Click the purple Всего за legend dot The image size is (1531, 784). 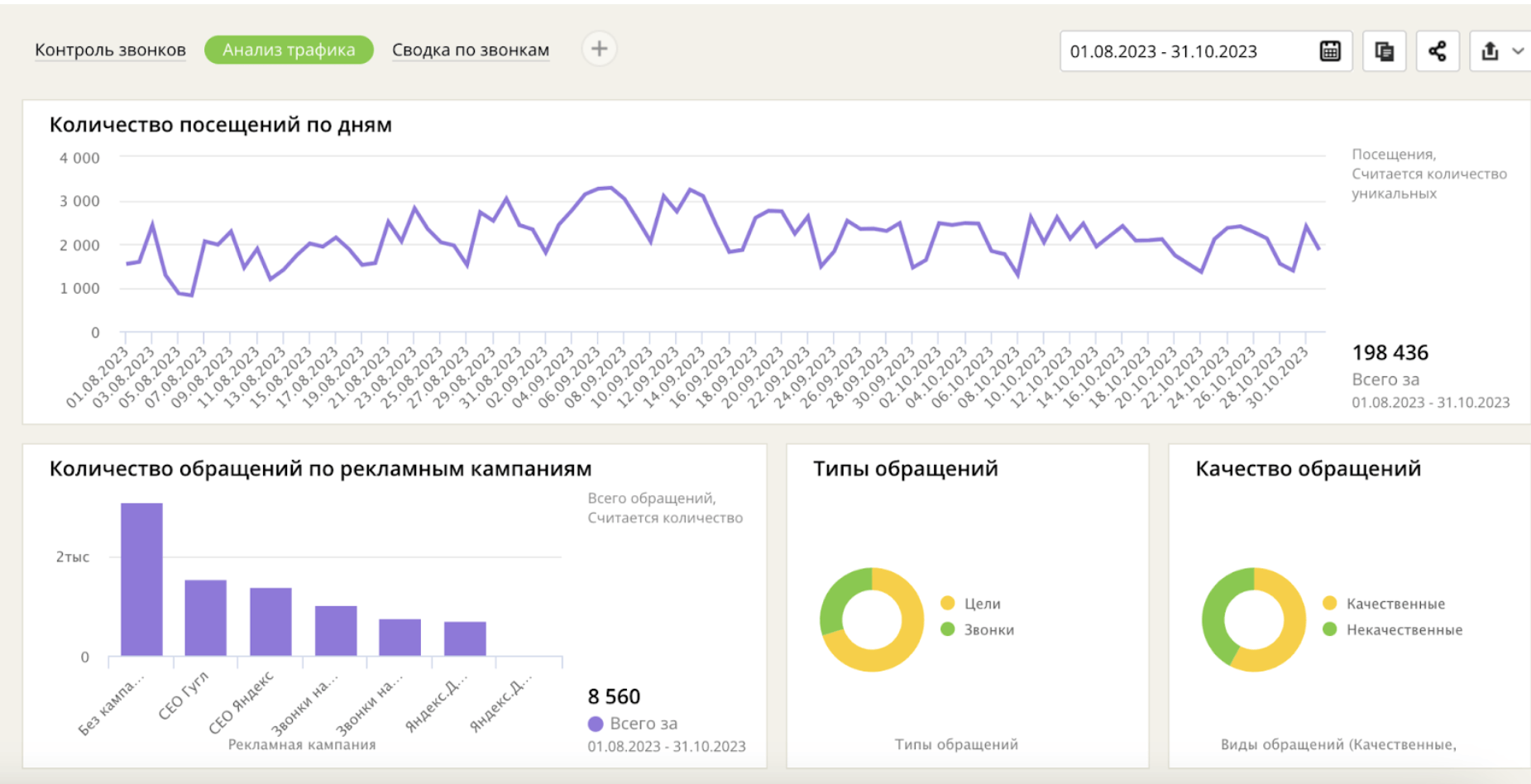click(x=596, y=724)
